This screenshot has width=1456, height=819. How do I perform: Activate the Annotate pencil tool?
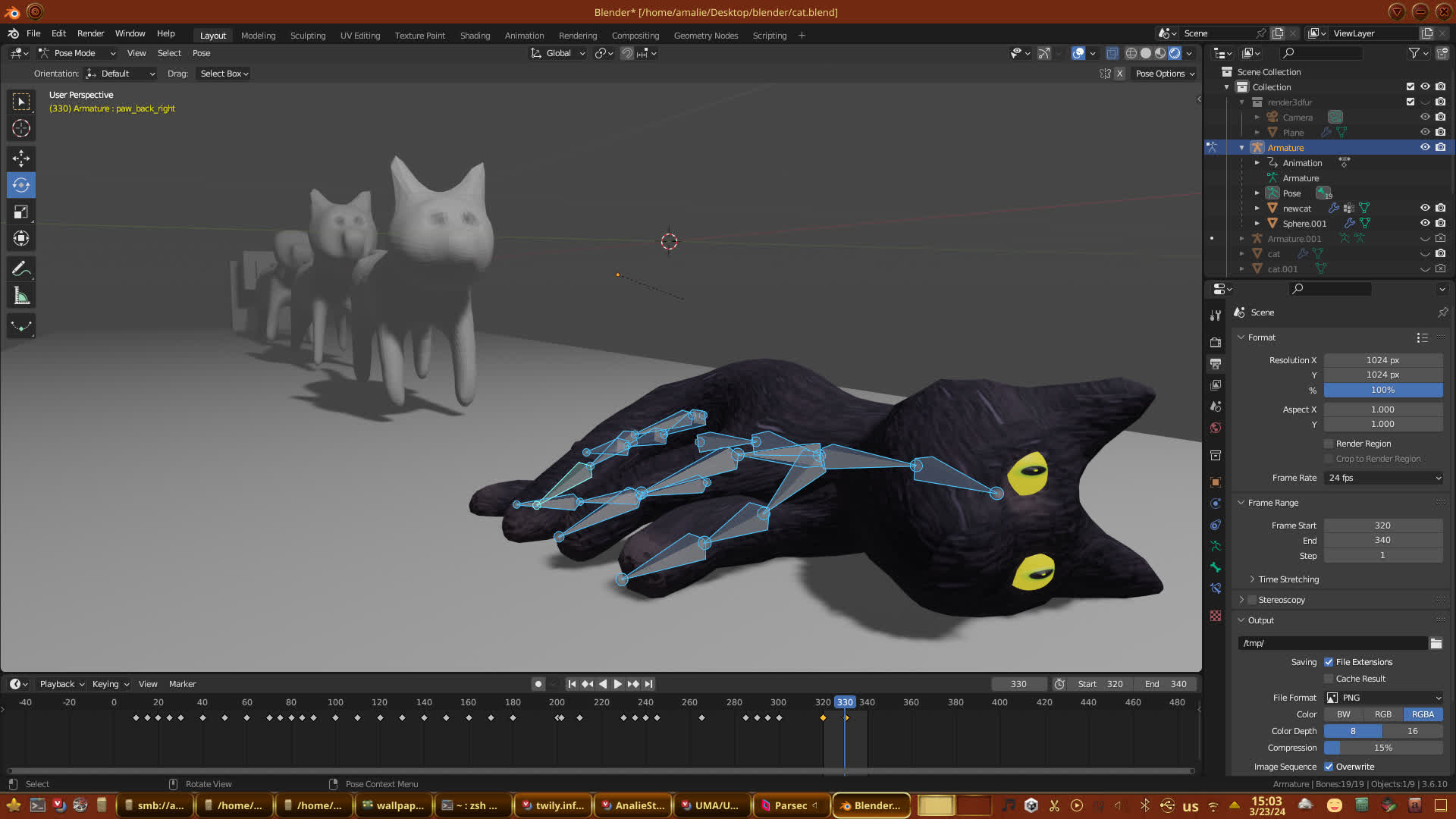click(x=21, y=268)
